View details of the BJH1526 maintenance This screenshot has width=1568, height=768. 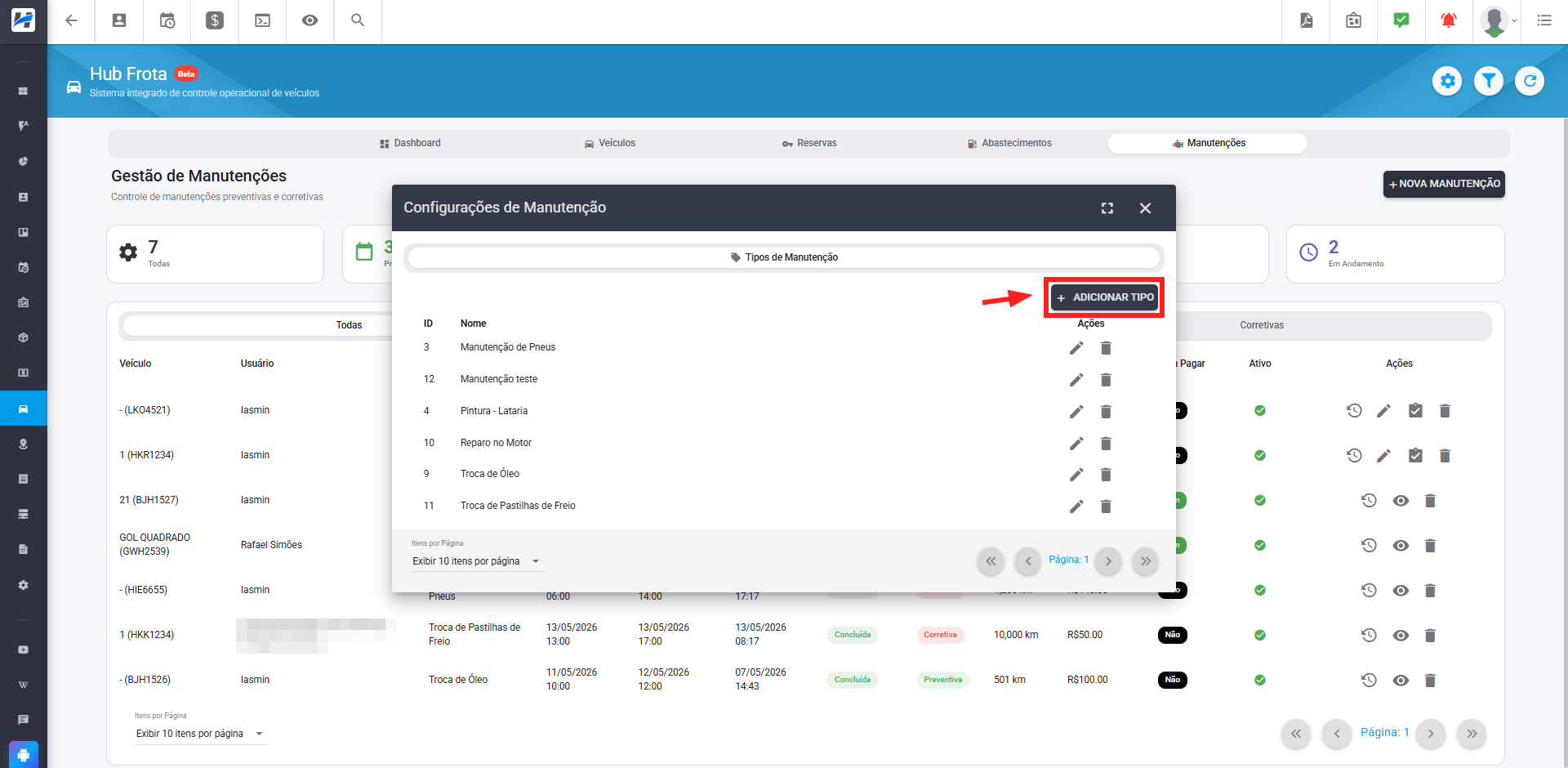[1401, 681]
